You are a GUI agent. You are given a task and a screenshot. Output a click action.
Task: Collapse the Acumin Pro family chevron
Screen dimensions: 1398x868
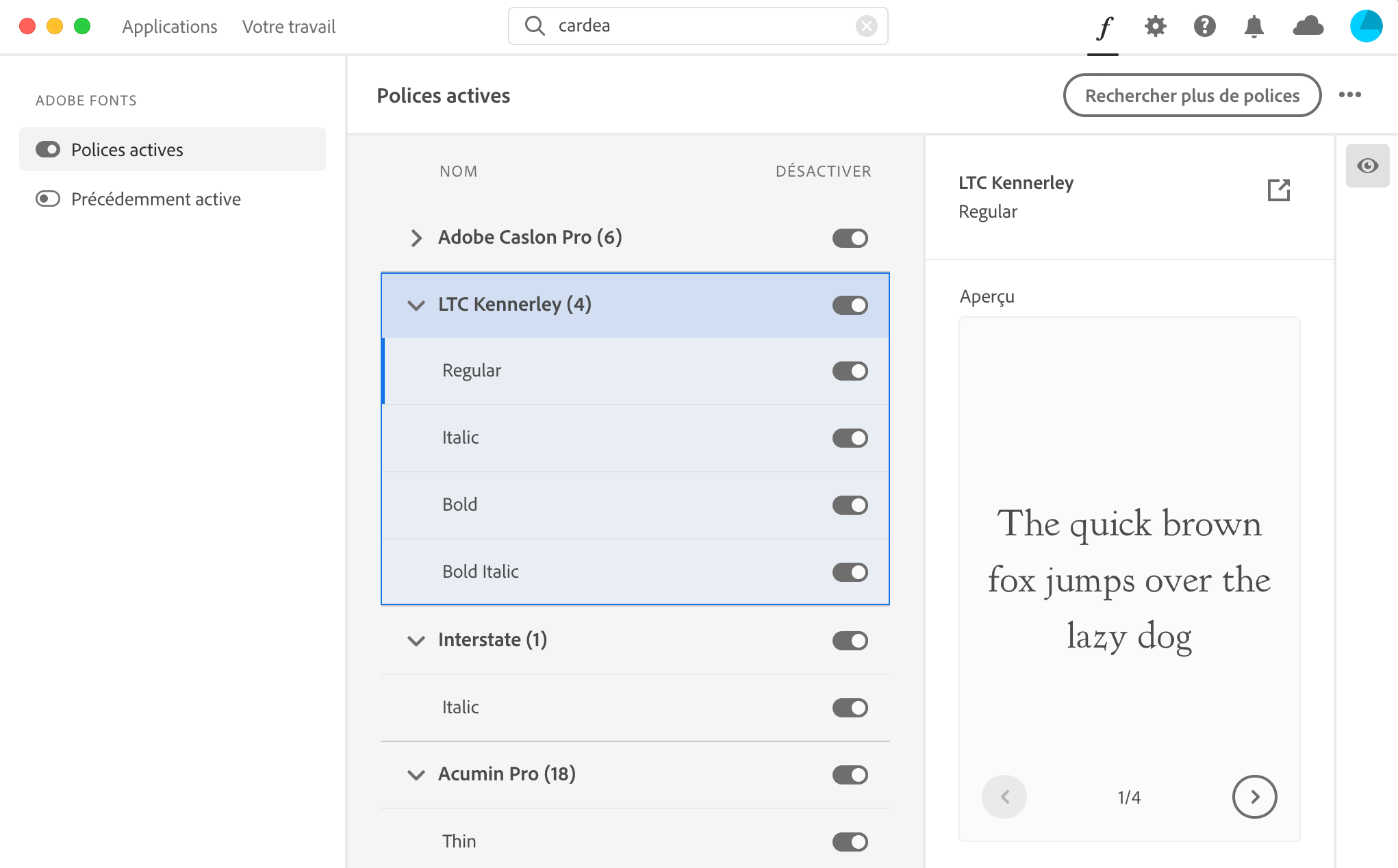[416, 775]
